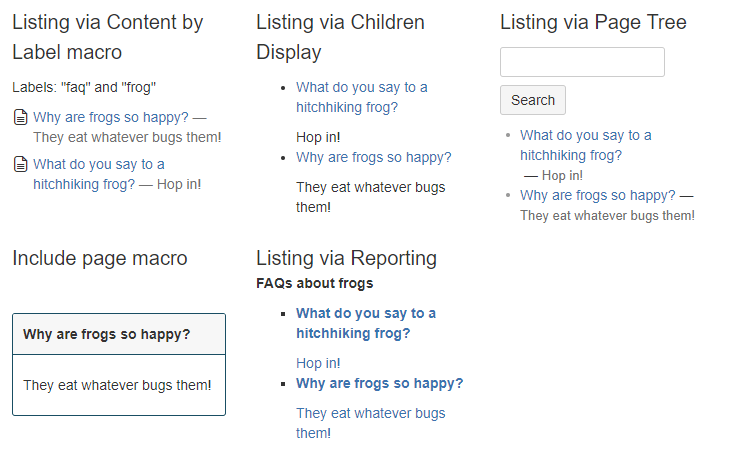
Task: Click the Page Tree search input field
Action: [x=582, y=62]
